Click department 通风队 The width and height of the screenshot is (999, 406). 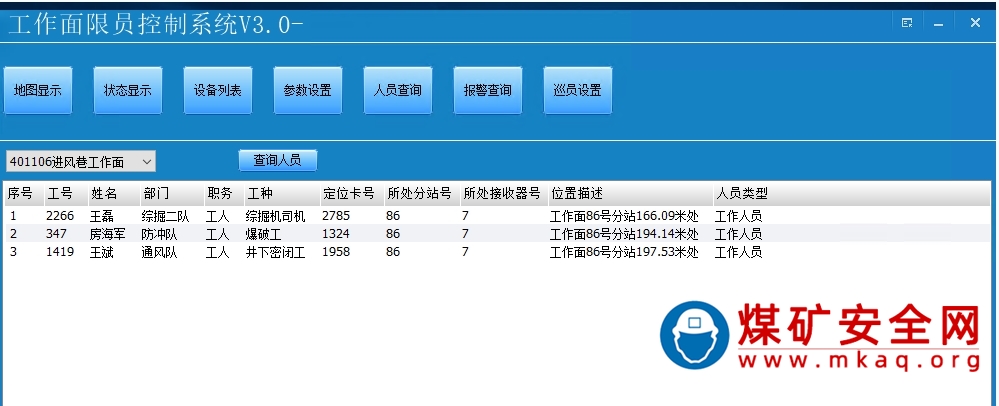159,252
